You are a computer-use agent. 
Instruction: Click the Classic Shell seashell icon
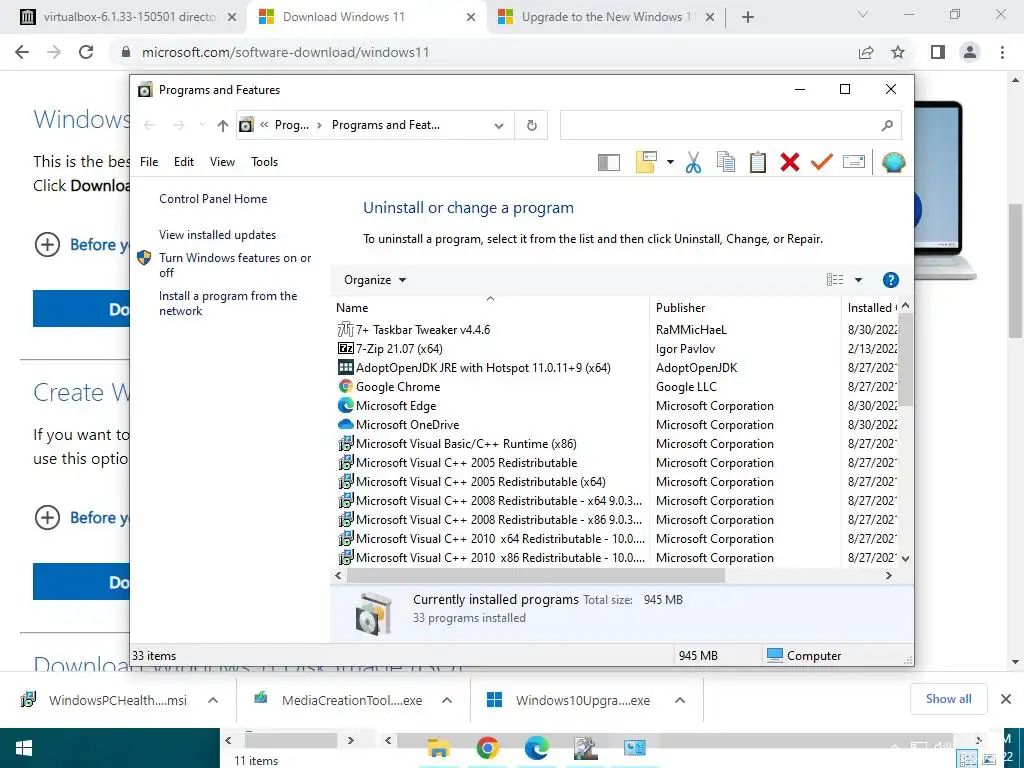[893, 162]
